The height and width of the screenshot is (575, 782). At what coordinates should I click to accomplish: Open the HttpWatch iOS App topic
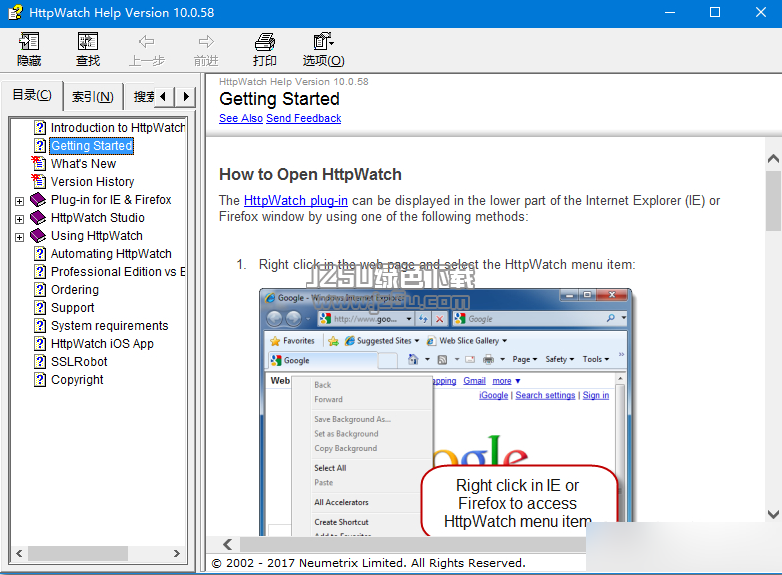coord(102,344)
